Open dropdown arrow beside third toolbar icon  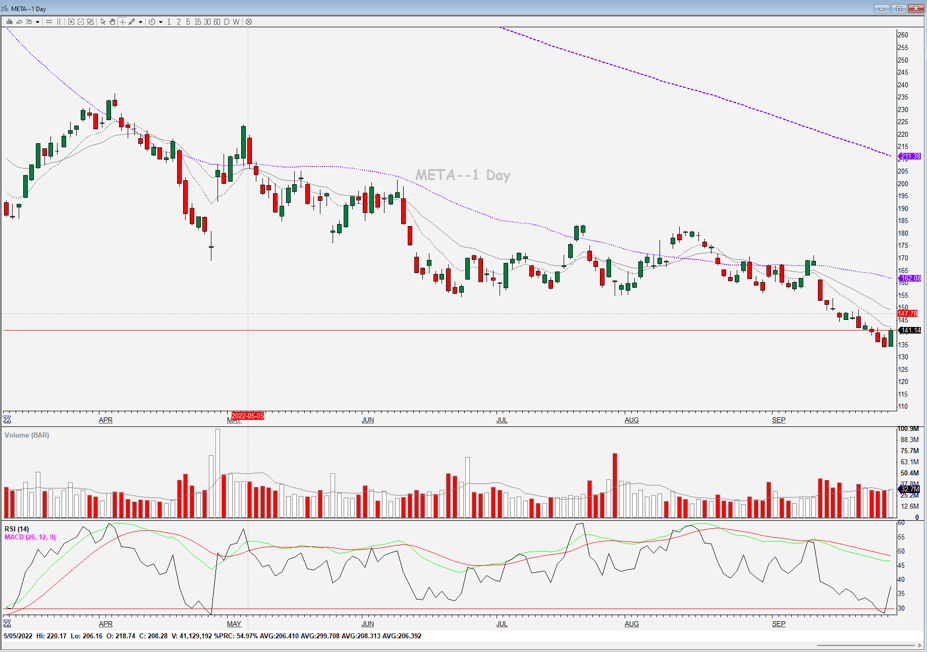point(37,22)
